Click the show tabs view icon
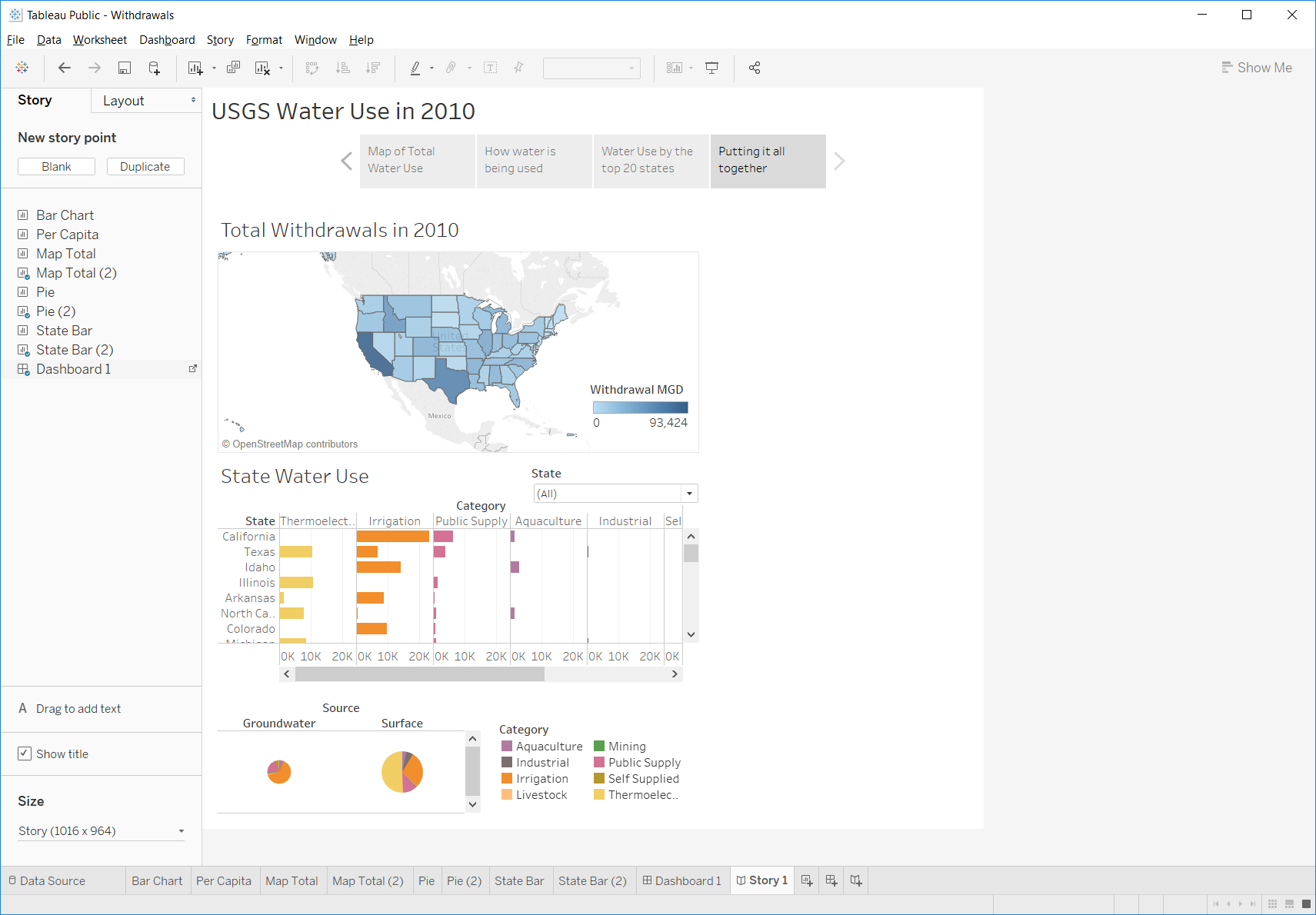The width and height of the screenshot is (1316, 915). 1306,903
